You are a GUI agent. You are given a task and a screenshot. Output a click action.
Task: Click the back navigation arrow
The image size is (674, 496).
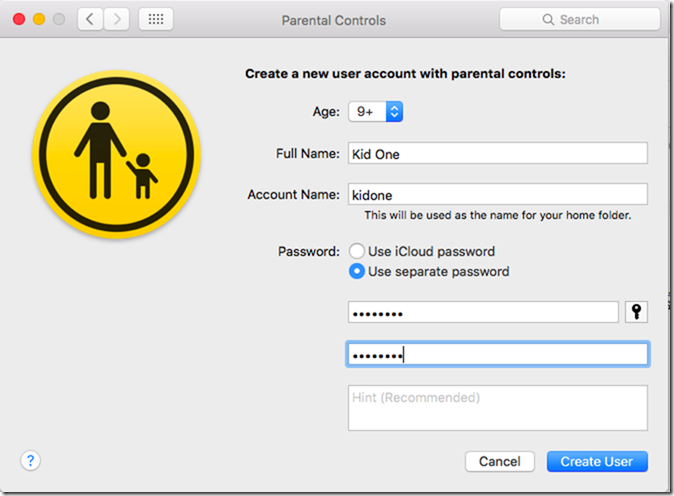(x=90, y=19)
